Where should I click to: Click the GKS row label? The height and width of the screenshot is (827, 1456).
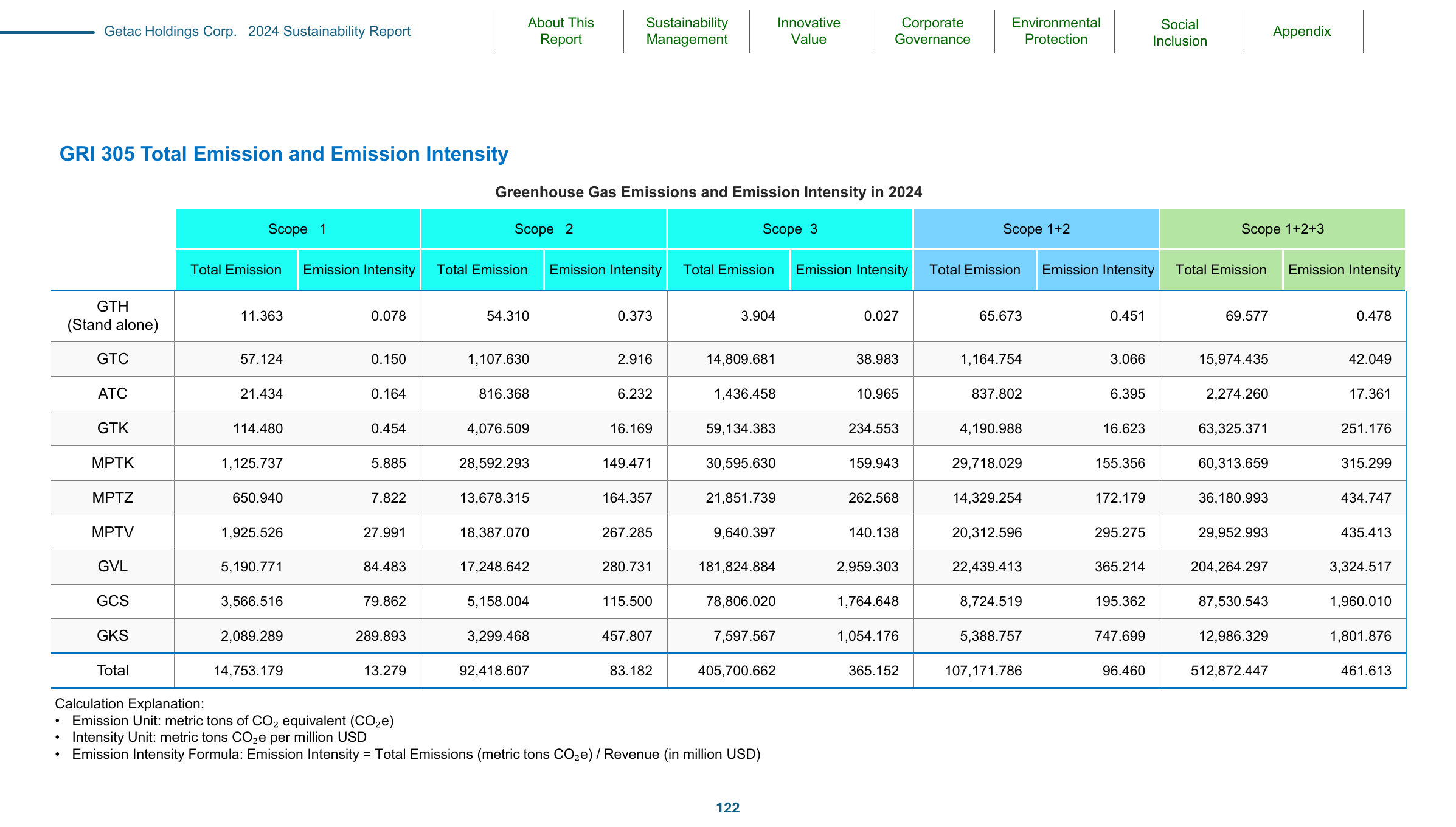click(x=113, y=636)
